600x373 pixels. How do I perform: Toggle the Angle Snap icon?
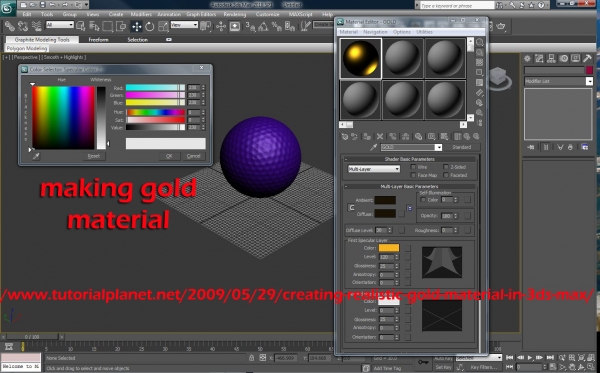pyautogui.click(x=263, y=26)
